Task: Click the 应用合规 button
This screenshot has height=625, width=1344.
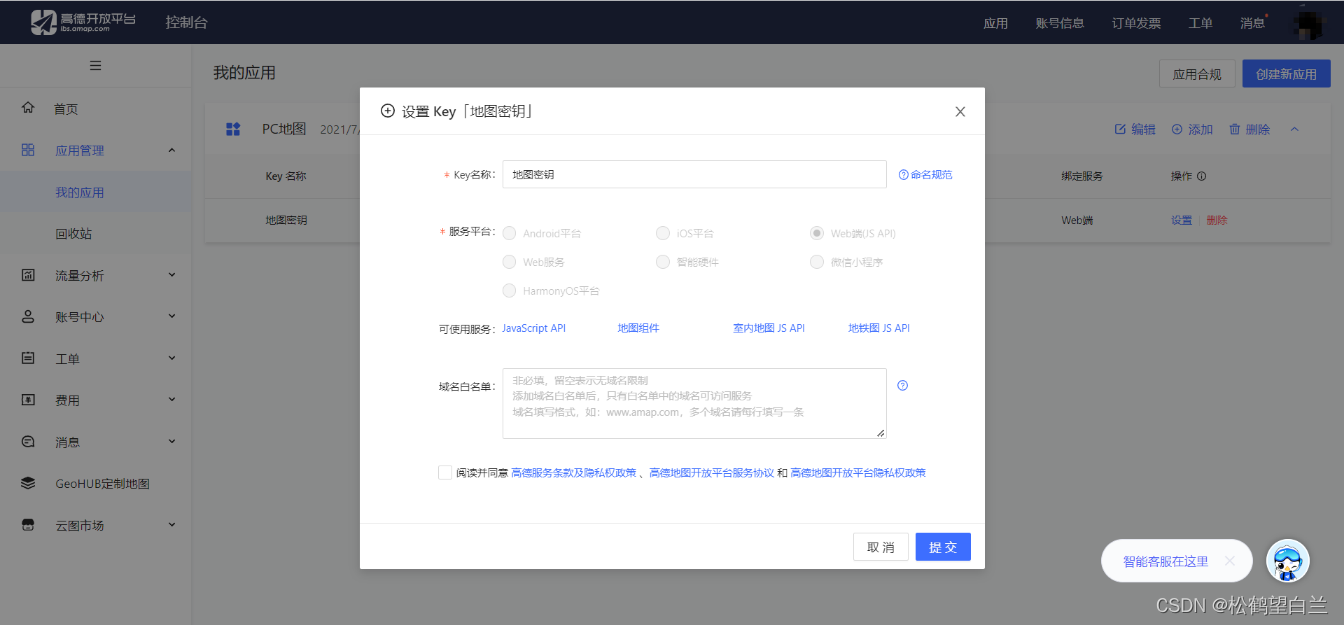Action: click(1197, 74)
